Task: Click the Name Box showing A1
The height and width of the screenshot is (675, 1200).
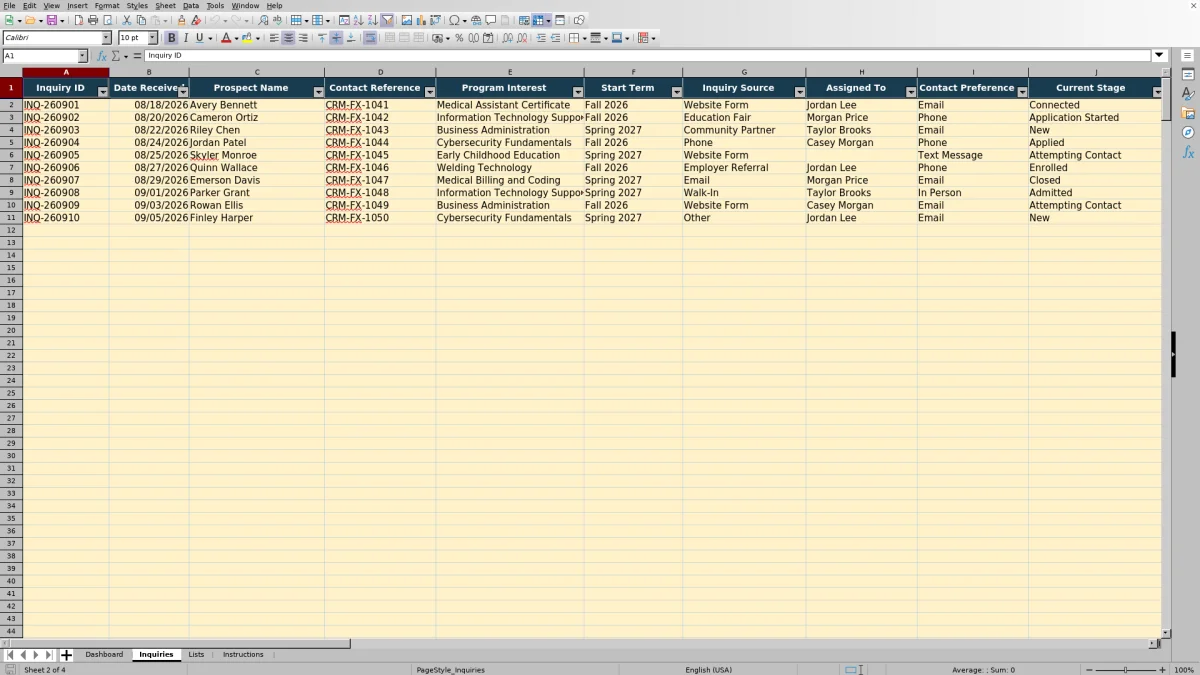Action: (x=39, y=56)
